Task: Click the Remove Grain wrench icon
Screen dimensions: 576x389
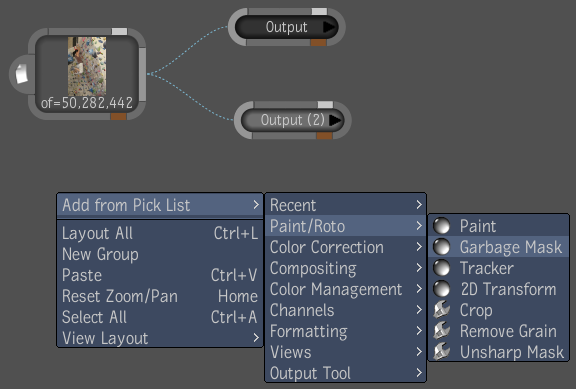Action: [442, 331]
